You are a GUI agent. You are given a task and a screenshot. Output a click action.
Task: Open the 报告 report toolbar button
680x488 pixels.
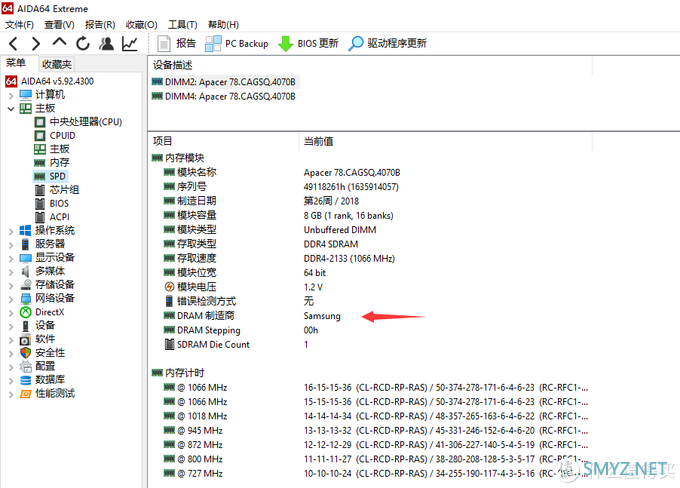coord(177,43)
